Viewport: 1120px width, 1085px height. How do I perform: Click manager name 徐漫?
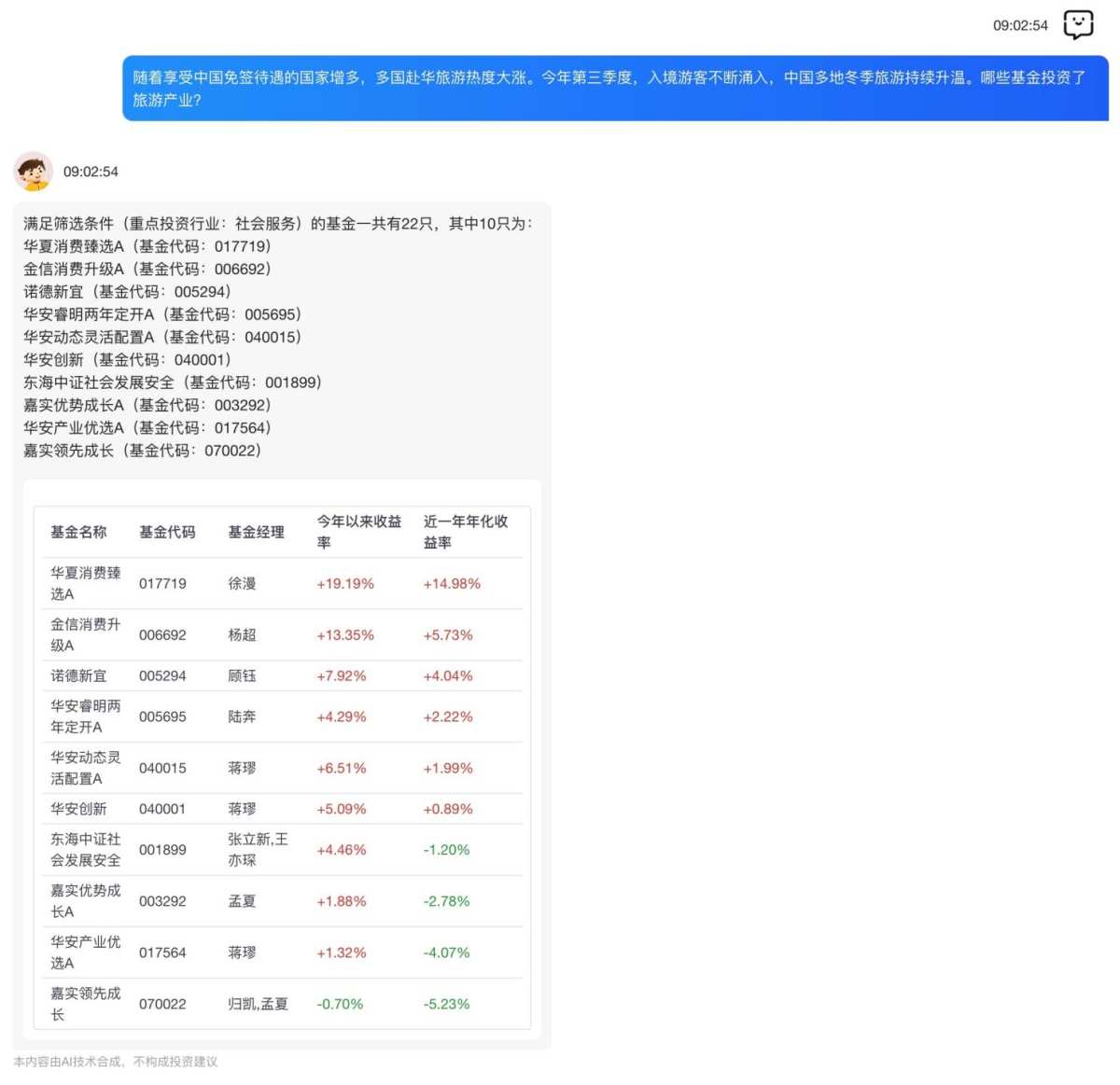click(242, 584)
